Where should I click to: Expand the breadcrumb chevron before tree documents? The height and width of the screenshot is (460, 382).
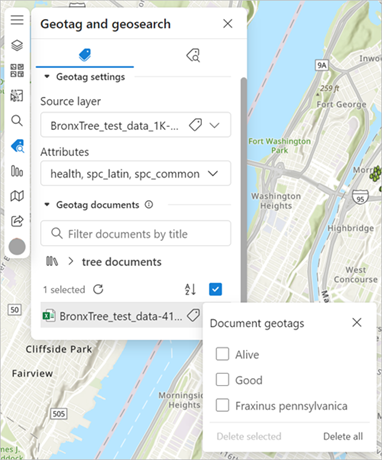pyautogui.click(x=70, y=262)
